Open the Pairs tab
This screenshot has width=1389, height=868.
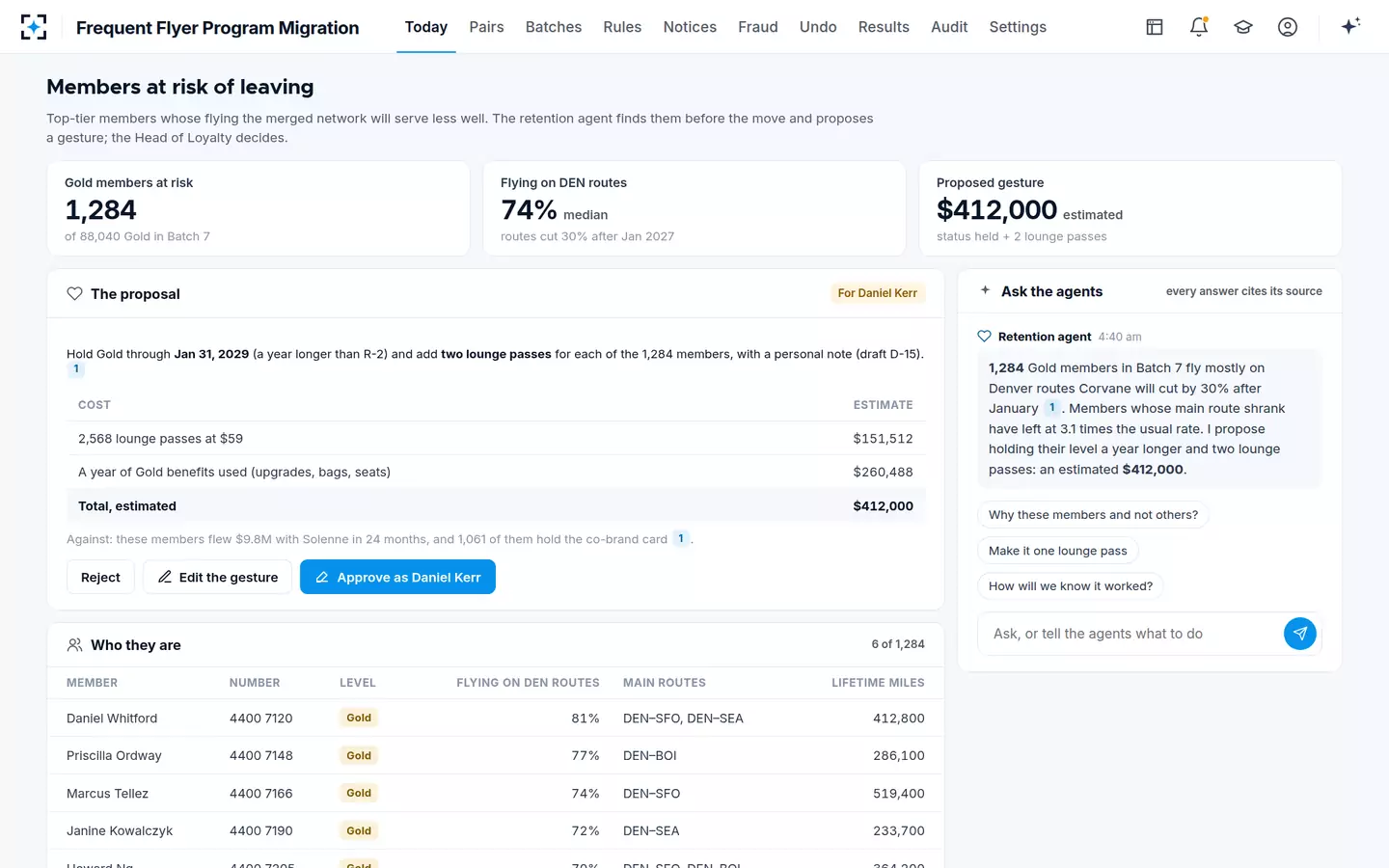486,27
